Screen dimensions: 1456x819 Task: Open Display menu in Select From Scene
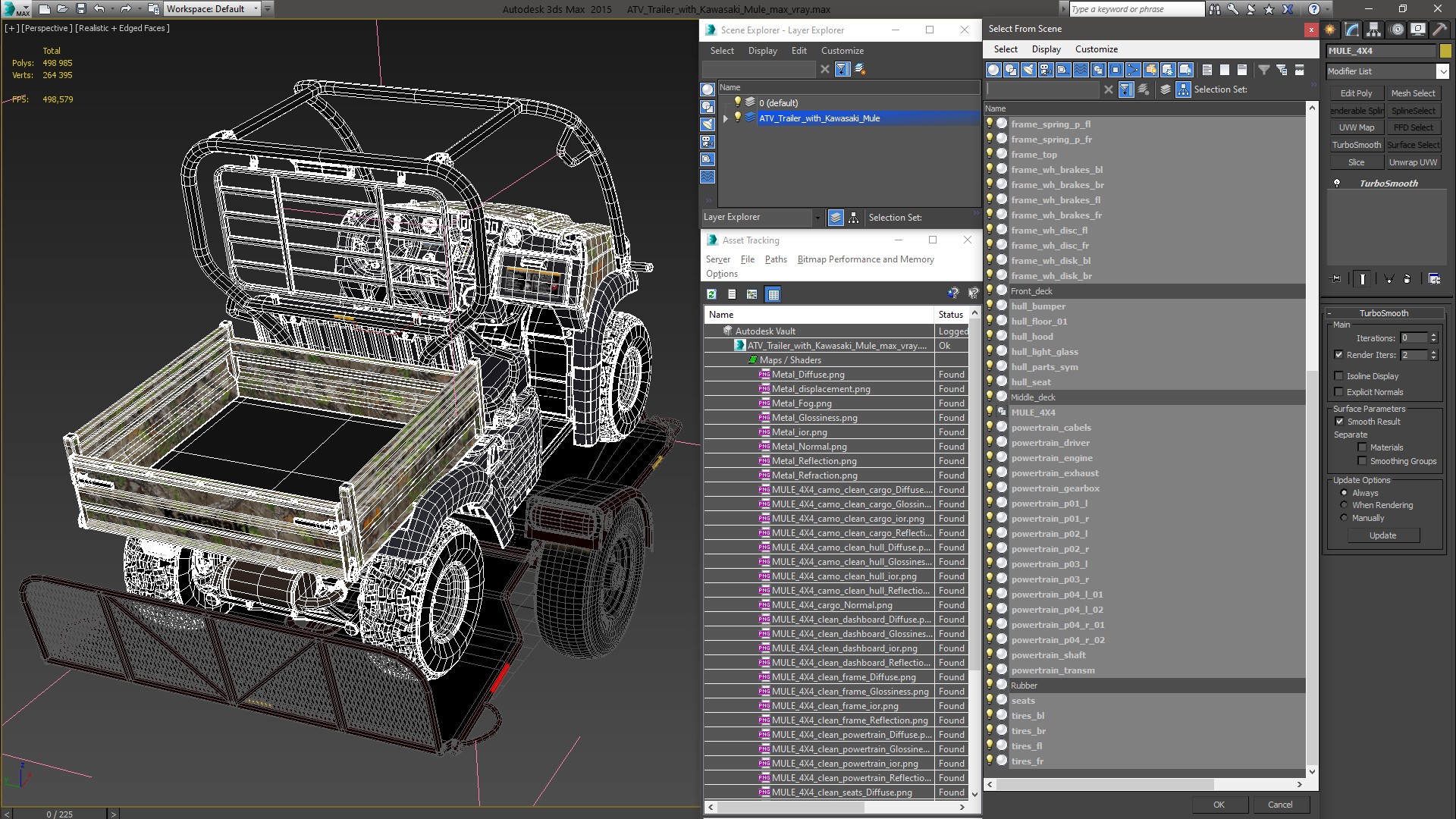coord(1046,49)
